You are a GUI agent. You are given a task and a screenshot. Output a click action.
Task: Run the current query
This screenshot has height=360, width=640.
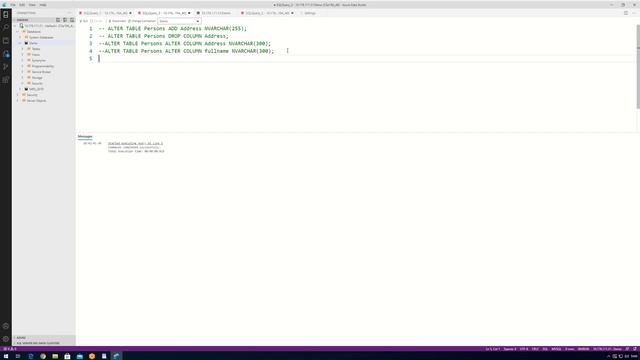(84, 21)
